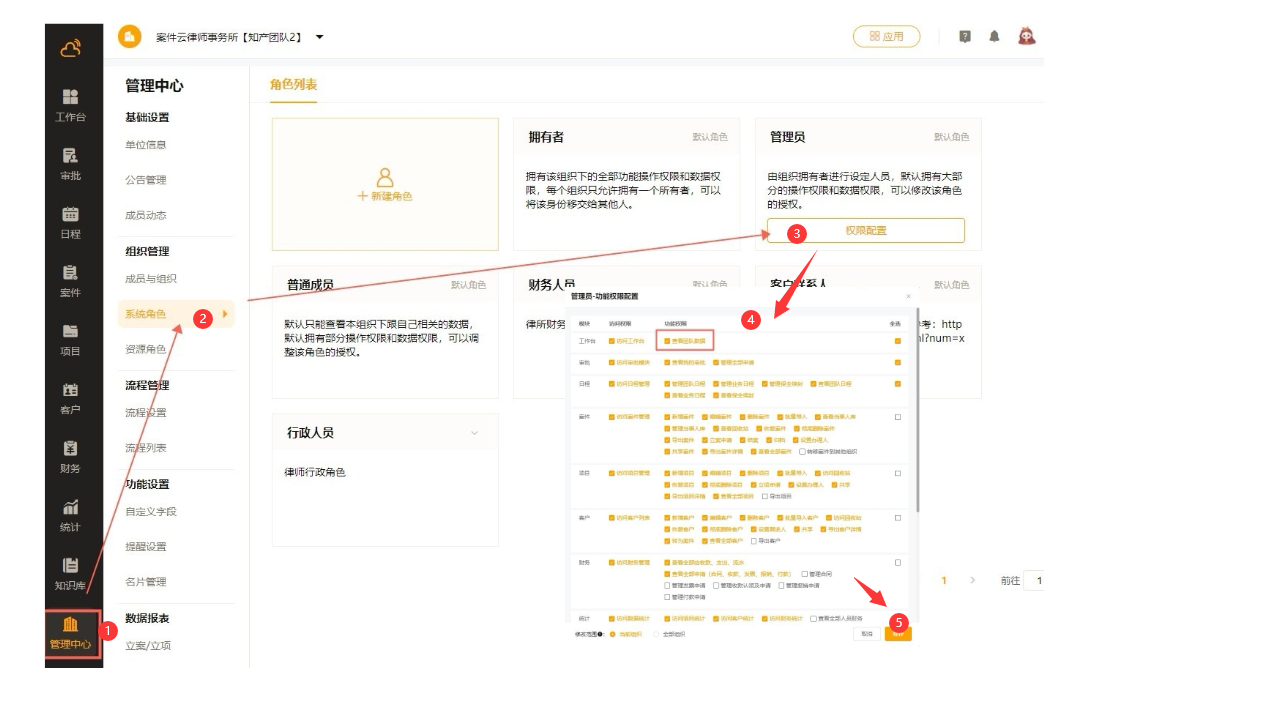Open the 财务 finance sidebar icon
The width and height of the screenshot is (1280, 720).
(70, 456)
